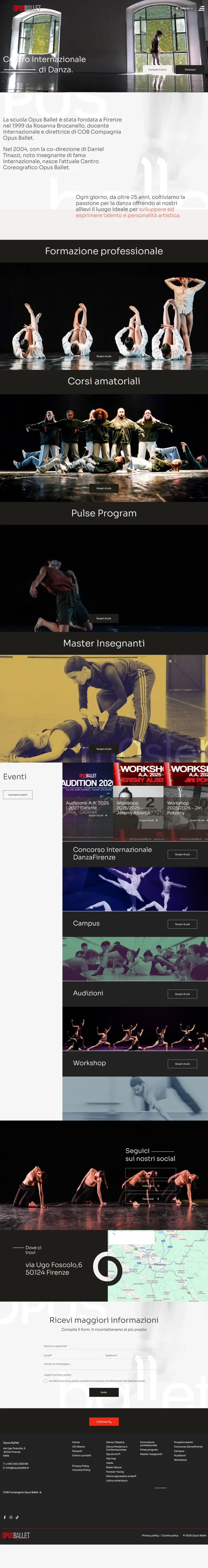Image resolution: width=208 pixels, height=1568 pixels.
Task: Open the Campus link in the footer
Action: (179, 1451)
